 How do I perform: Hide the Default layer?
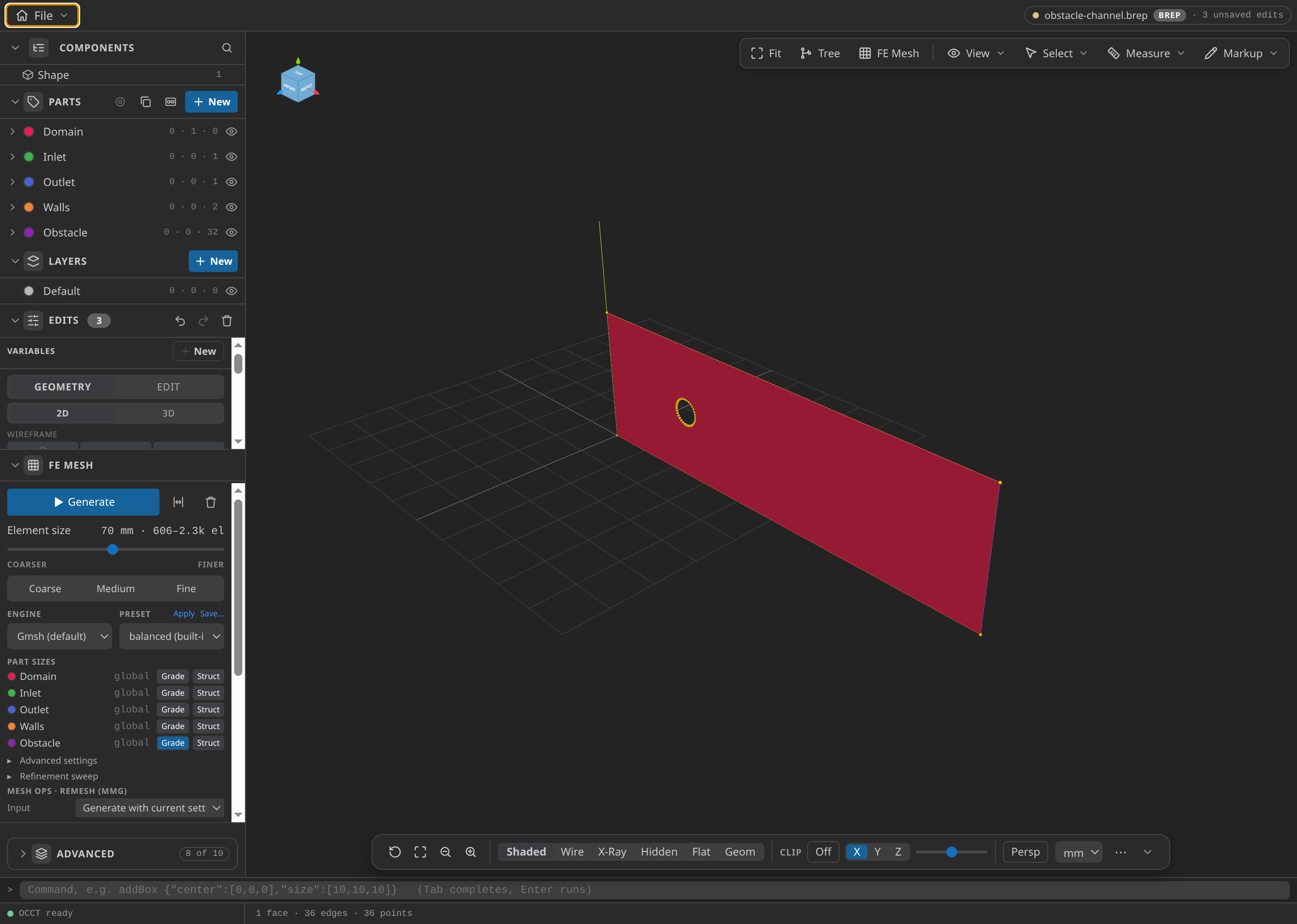tap(231, 291)
